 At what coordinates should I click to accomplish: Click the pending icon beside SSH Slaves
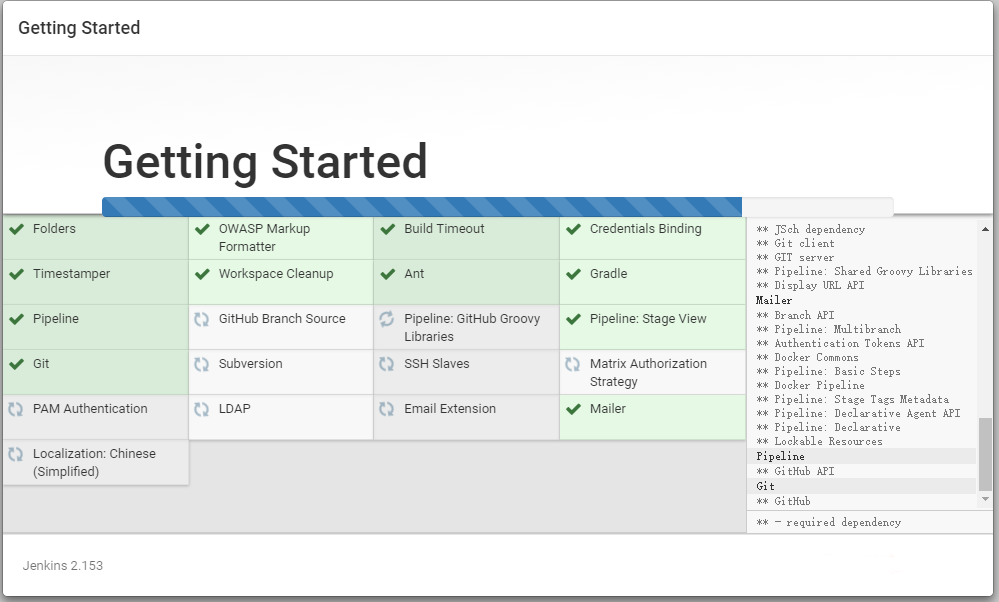coord(387,364)
